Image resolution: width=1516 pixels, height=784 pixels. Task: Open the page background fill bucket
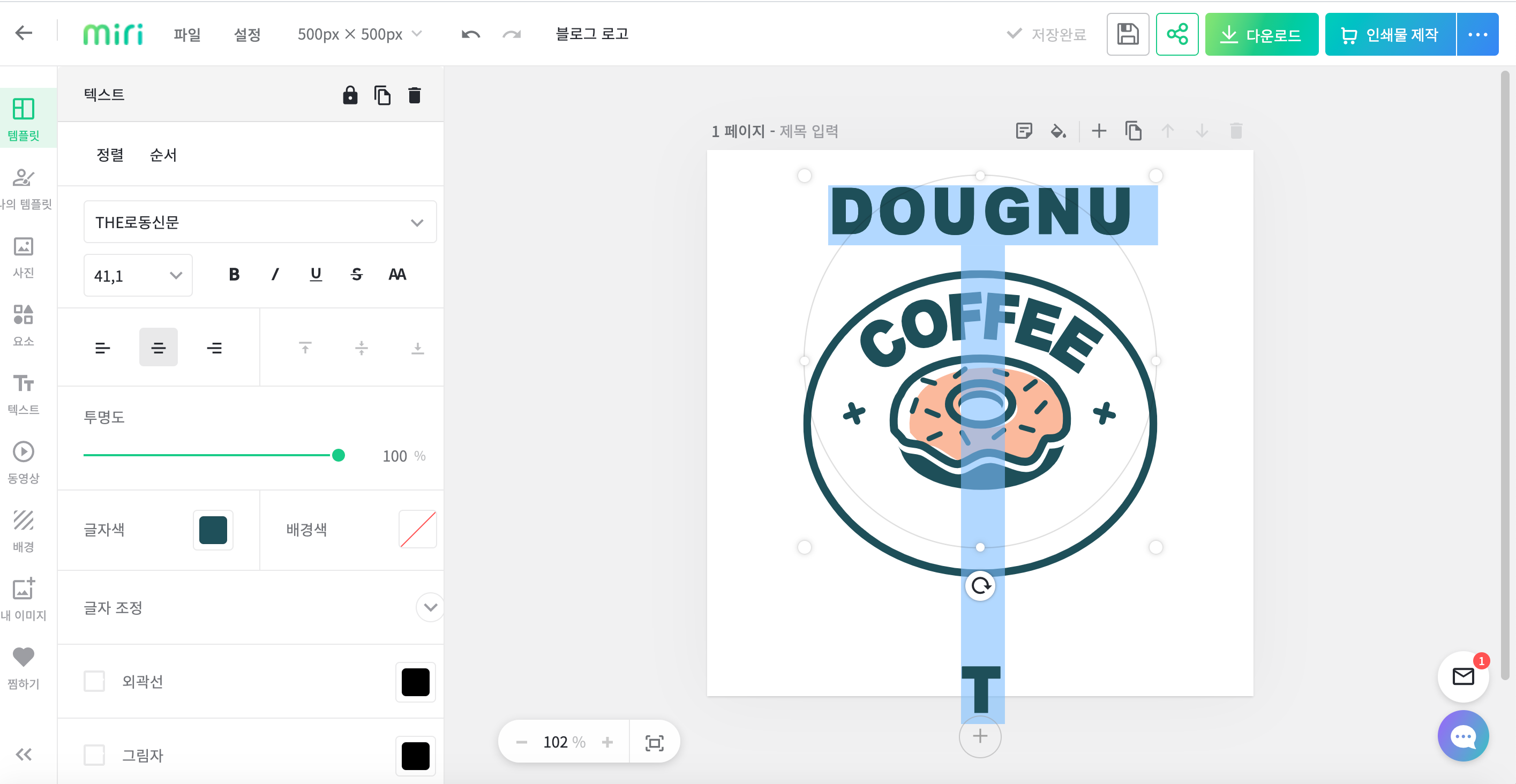[x=1058, y=131]
